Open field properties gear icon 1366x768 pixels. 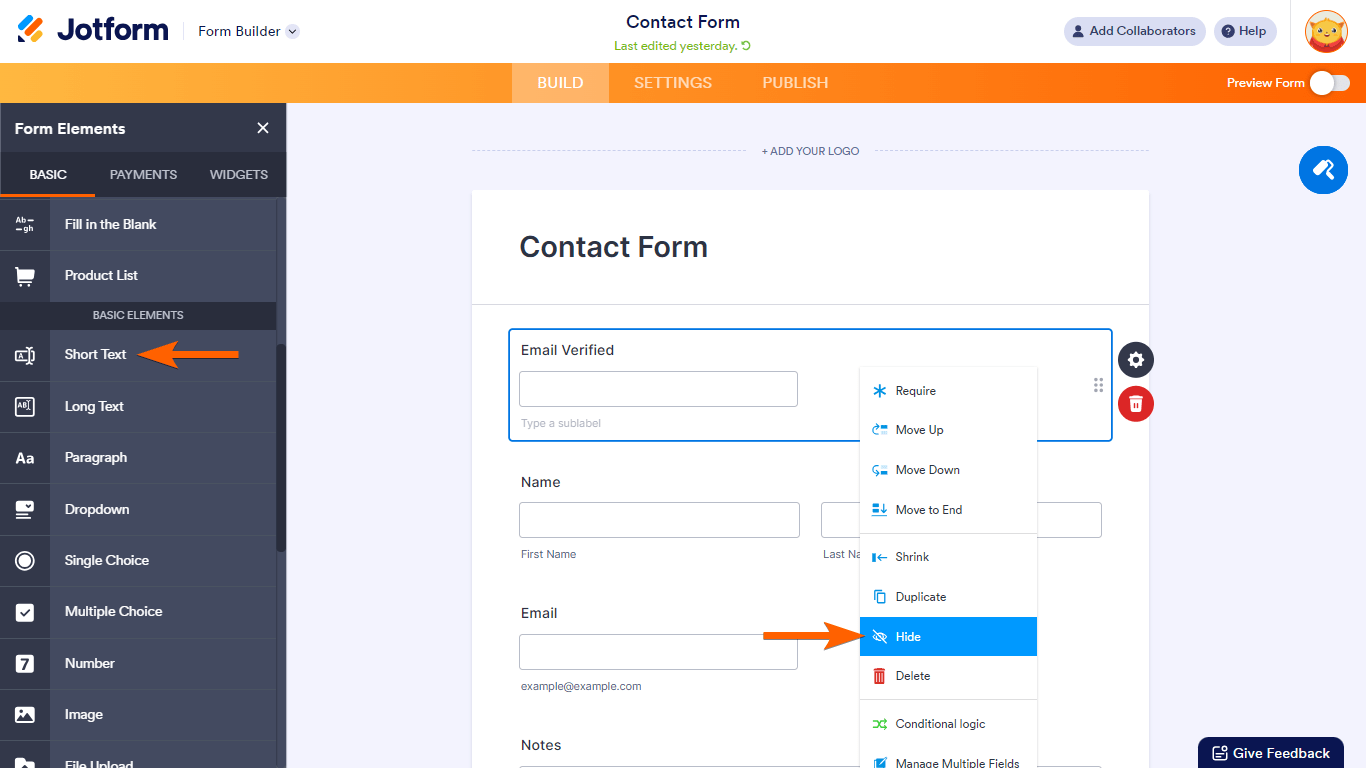(1136, 360)
